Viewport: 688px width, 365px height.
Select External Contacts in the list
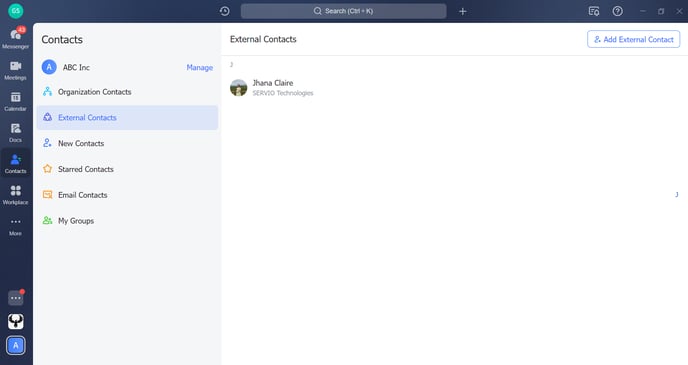[127, 118]
